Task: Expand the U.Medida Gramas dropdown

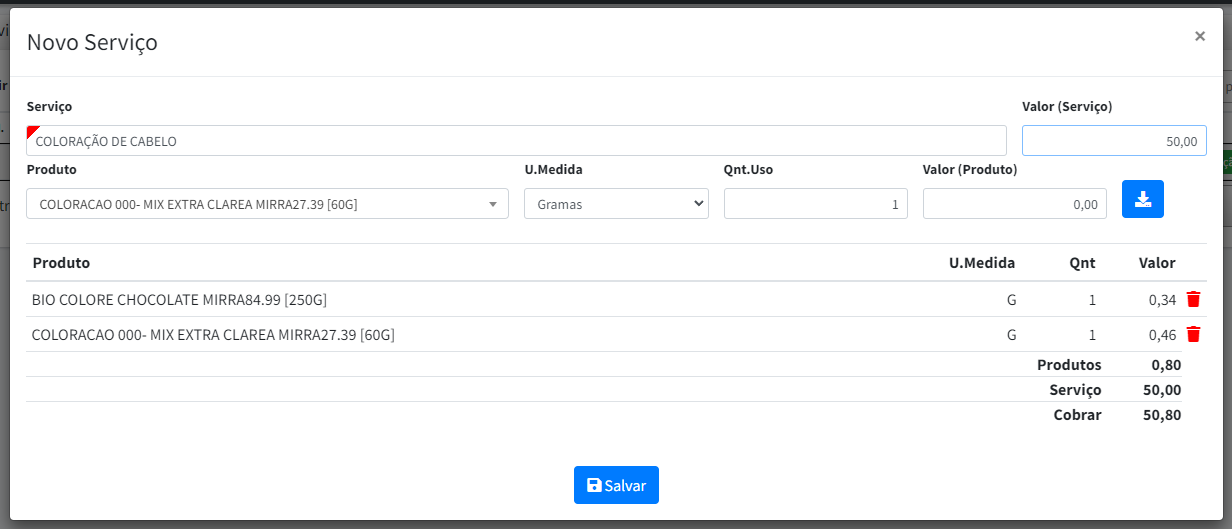Action: point(616,204)
